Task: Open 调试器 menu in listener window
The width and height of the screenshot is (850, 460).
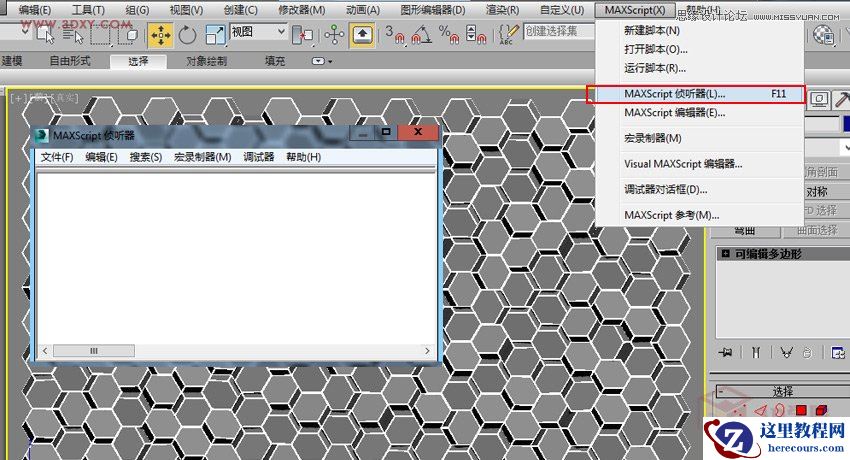Action: point(259,157)
